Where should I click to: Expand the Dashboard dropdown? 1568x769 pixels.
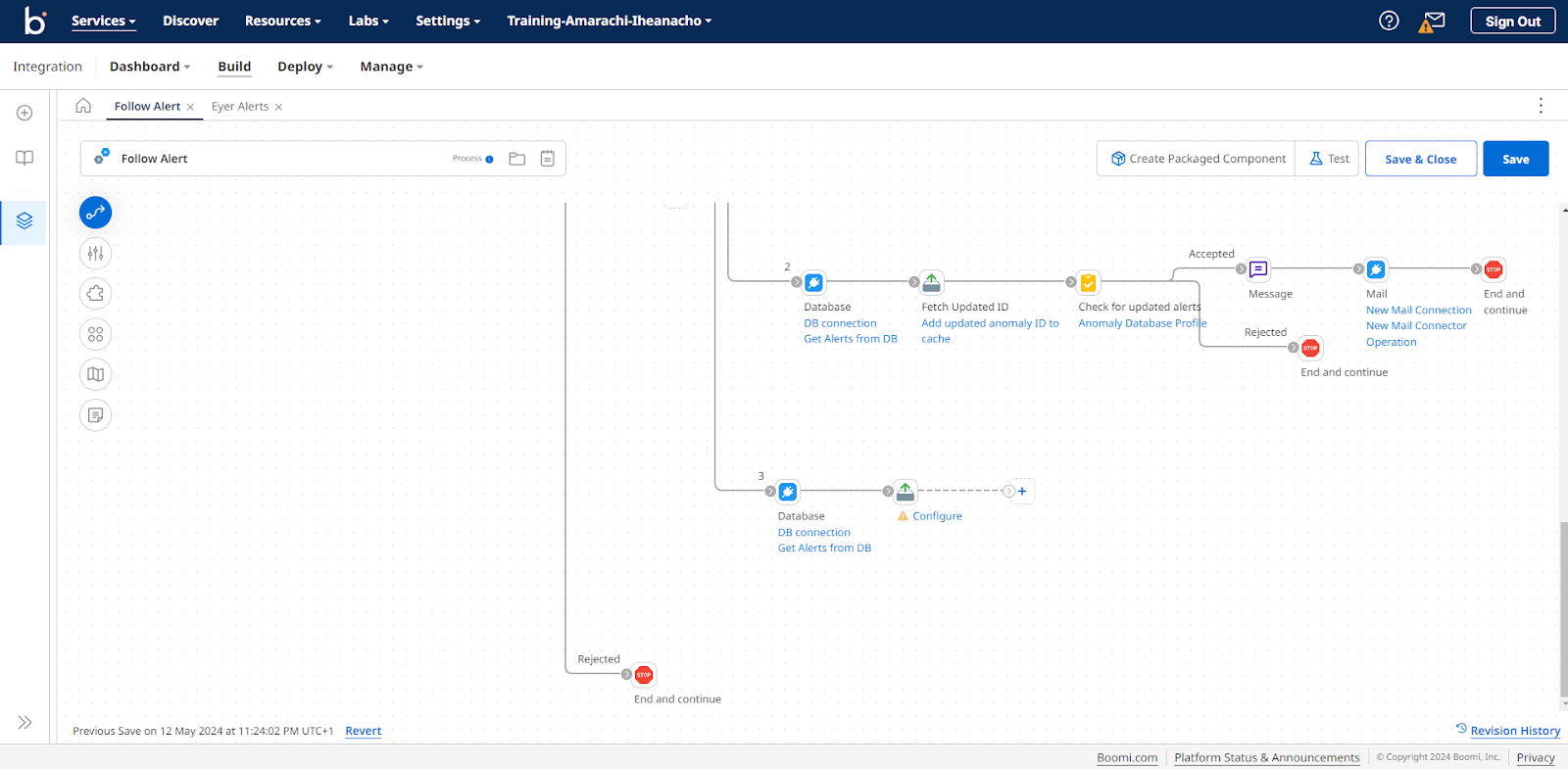click(x=150, y=67)
